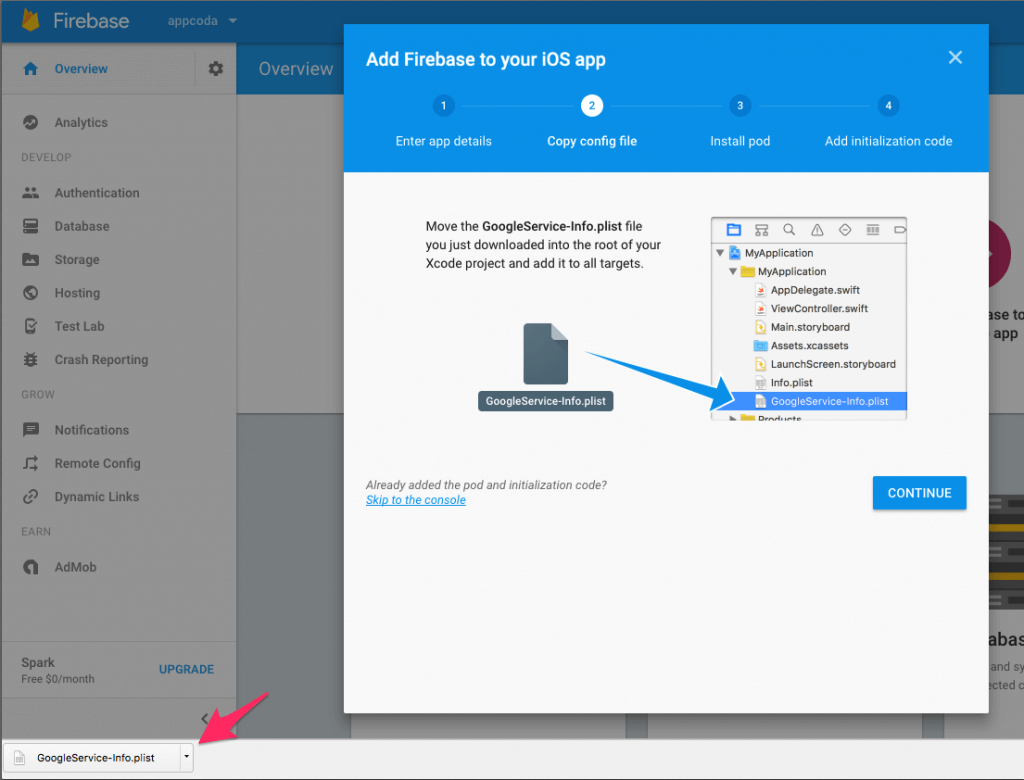Select step 2 circle in wizard
This screenshot has height=780, width=1024.
point(592,106)
